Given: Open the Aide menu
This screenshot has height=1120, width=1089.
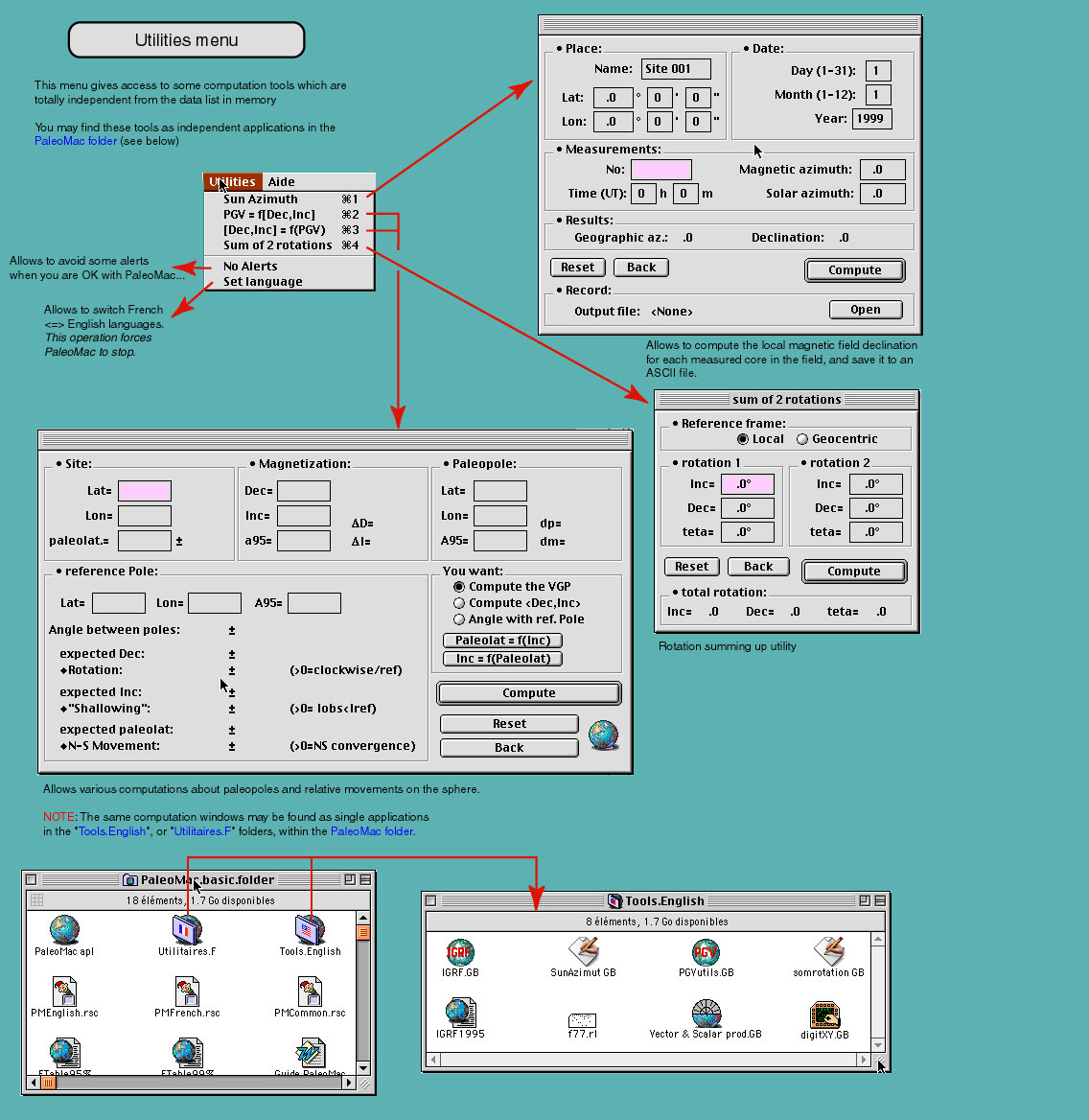Looking at the screenshot, I should [281, 181].
